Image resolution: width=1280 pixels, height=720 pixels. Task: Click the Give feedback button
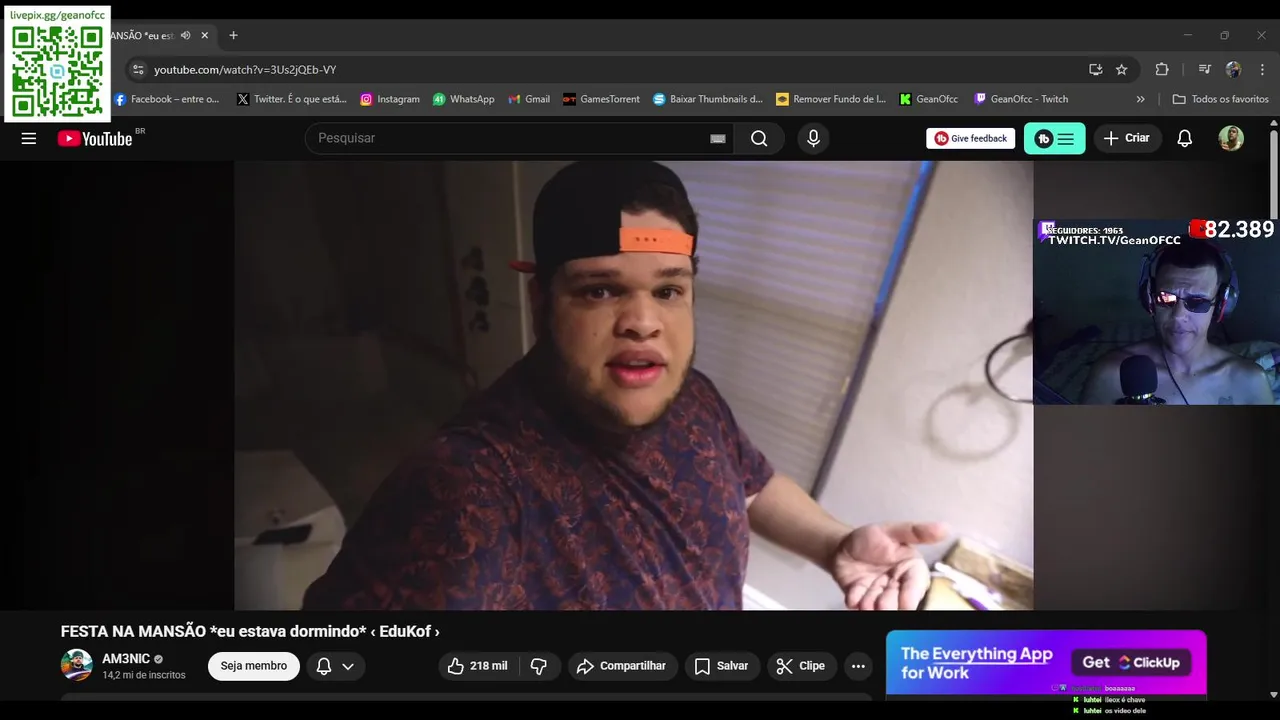(x=970, y=138)
